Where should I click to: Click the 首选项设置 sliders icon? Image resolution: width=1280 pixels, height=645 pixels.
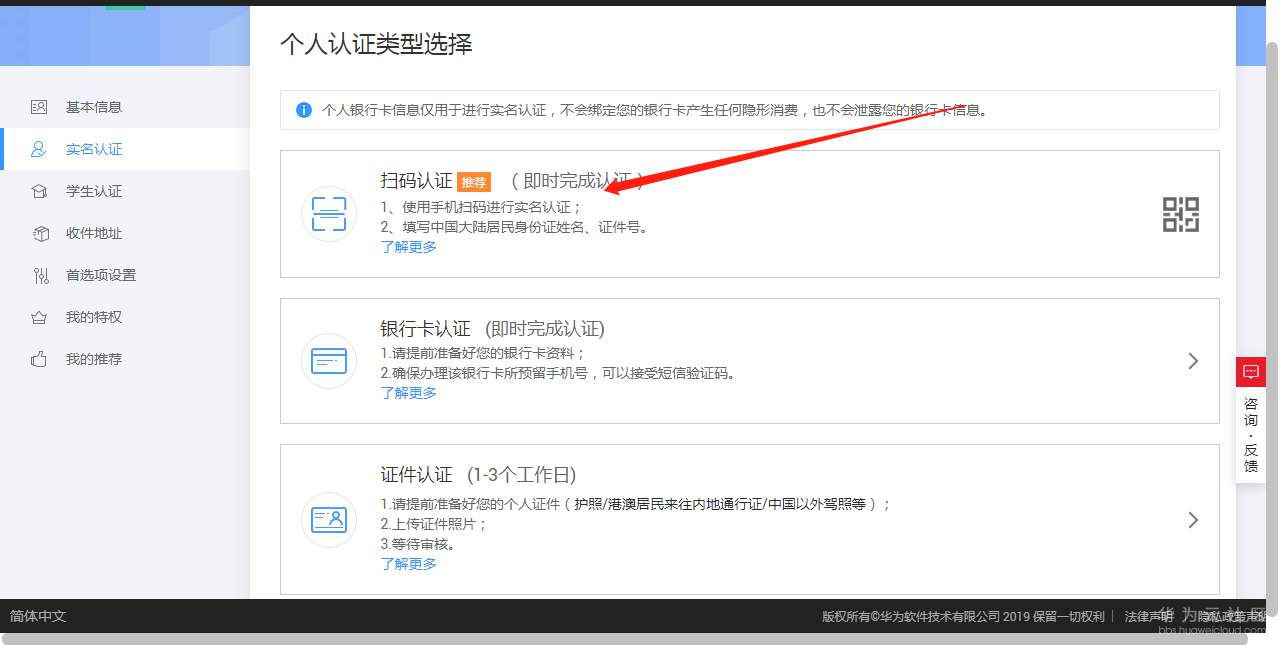click(x=40, y=275)
